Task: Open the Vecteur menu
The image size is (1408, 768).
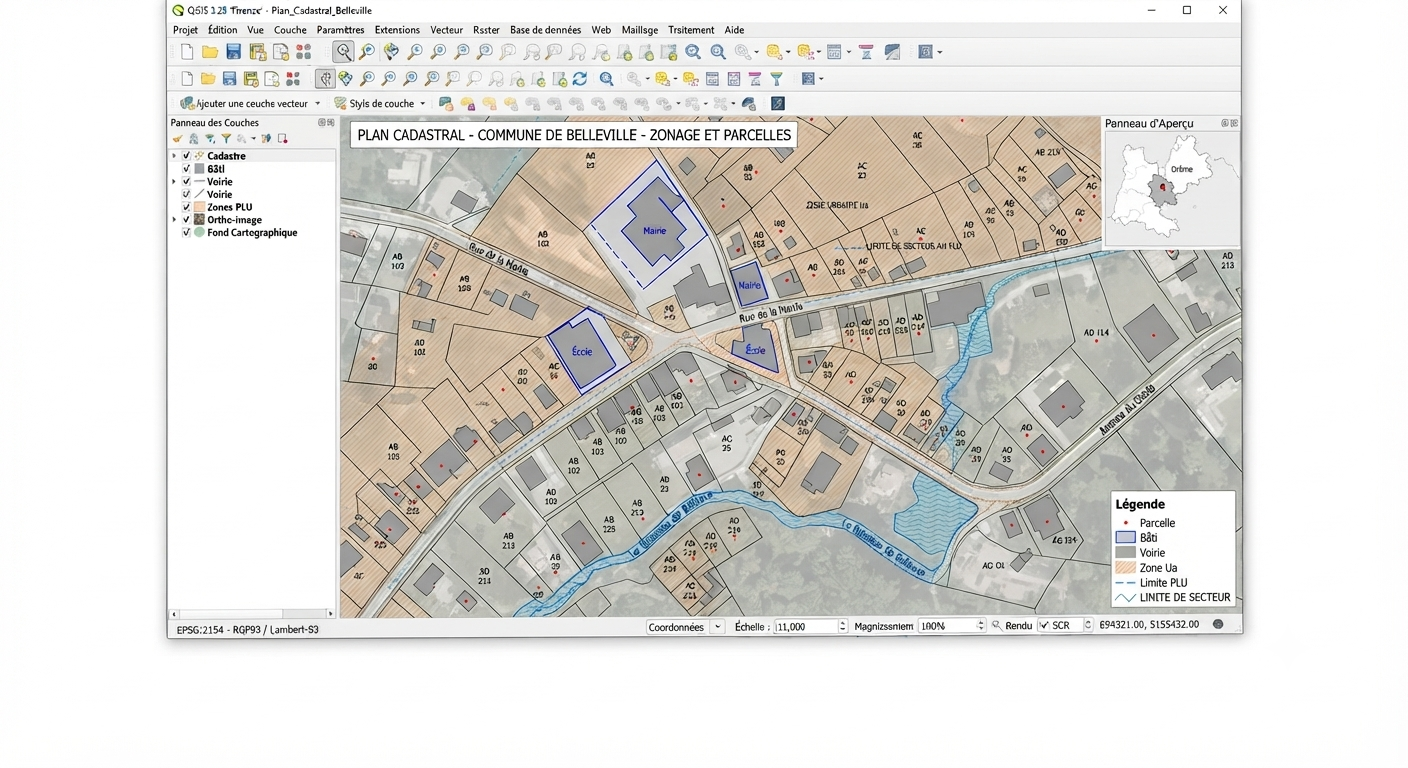Action: pos(447,30)
